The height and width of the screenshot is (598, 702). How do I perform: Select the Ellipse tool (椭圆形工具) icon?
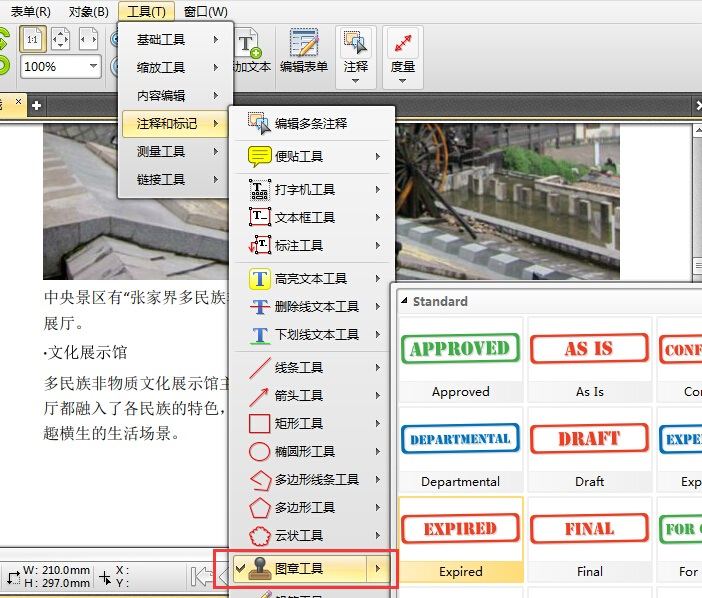click(259, 451)
